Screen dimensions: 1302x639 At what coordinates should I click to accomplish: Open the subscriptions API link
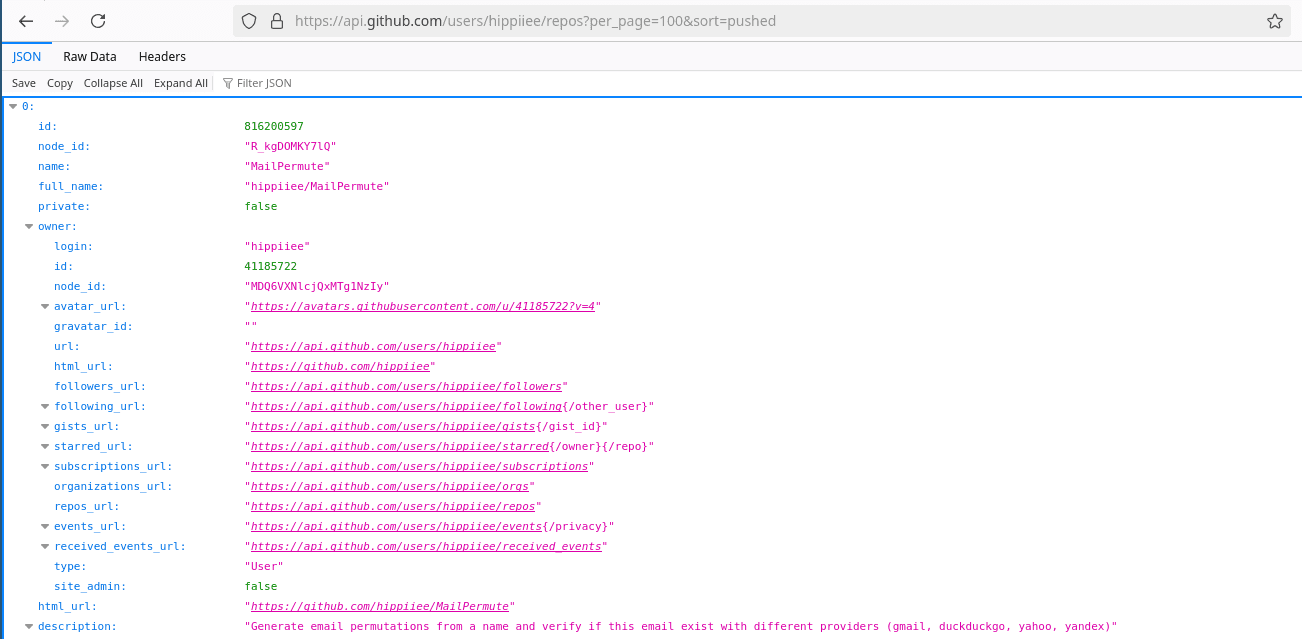coord(419,466)
